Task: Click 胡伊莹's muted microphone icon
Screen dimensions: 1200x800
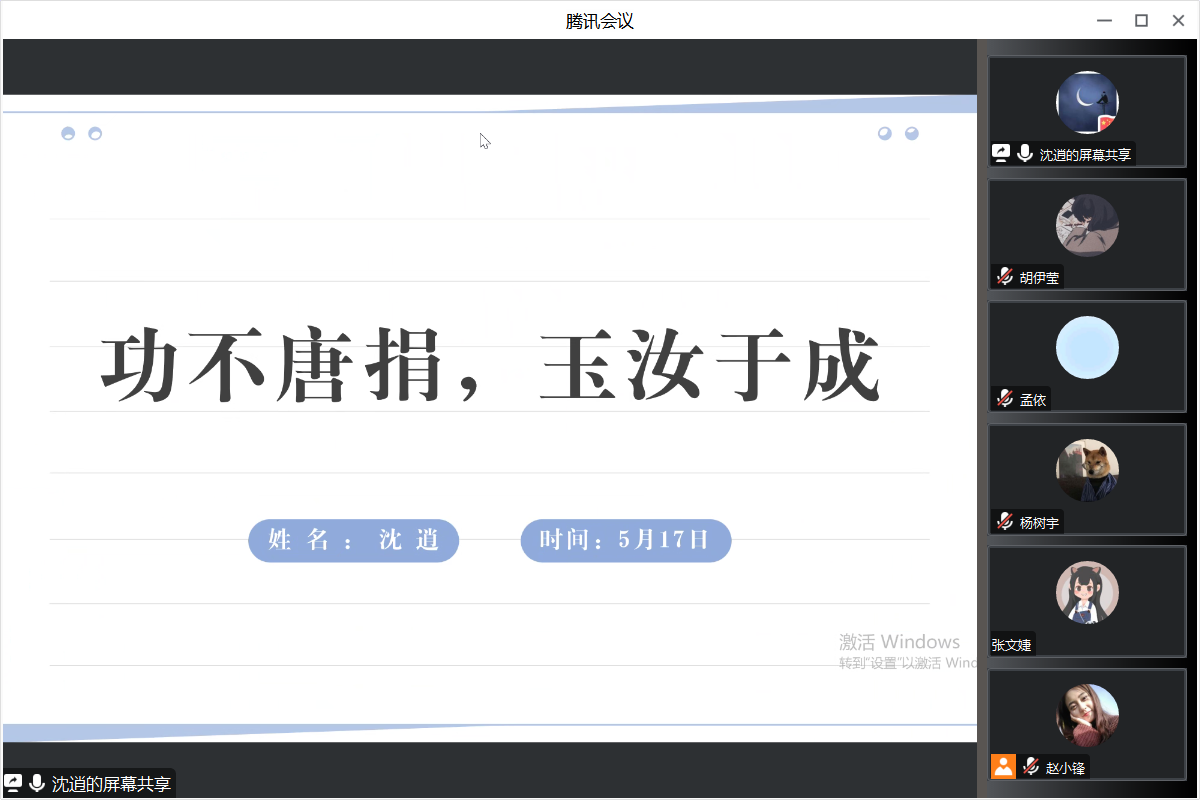Action: coord(1005,277)
